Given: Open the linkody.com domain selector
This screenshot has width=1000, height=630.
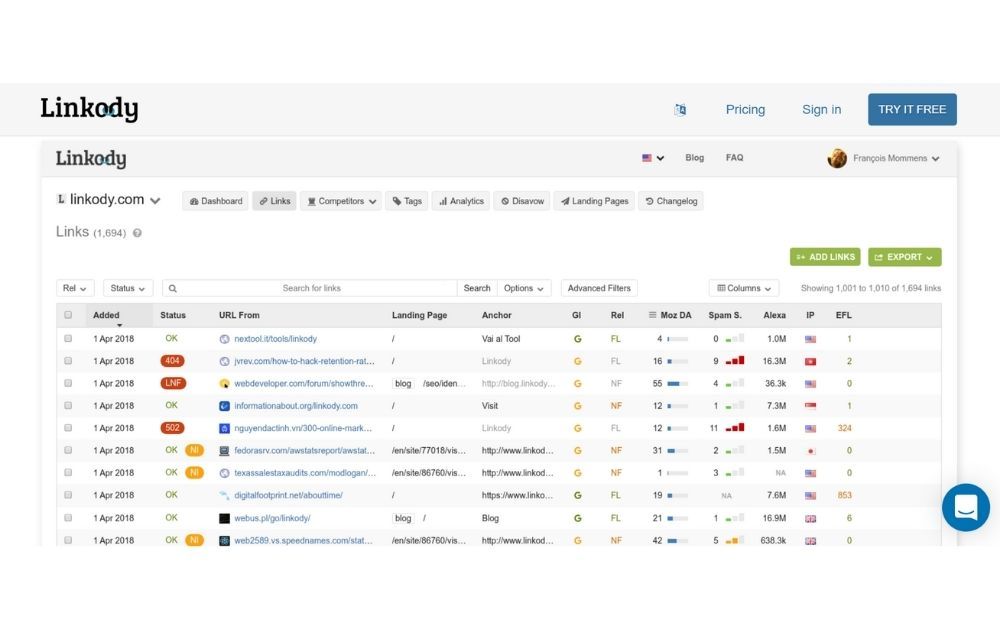Looking at the screenshot, I should click(x=108, y=200).
